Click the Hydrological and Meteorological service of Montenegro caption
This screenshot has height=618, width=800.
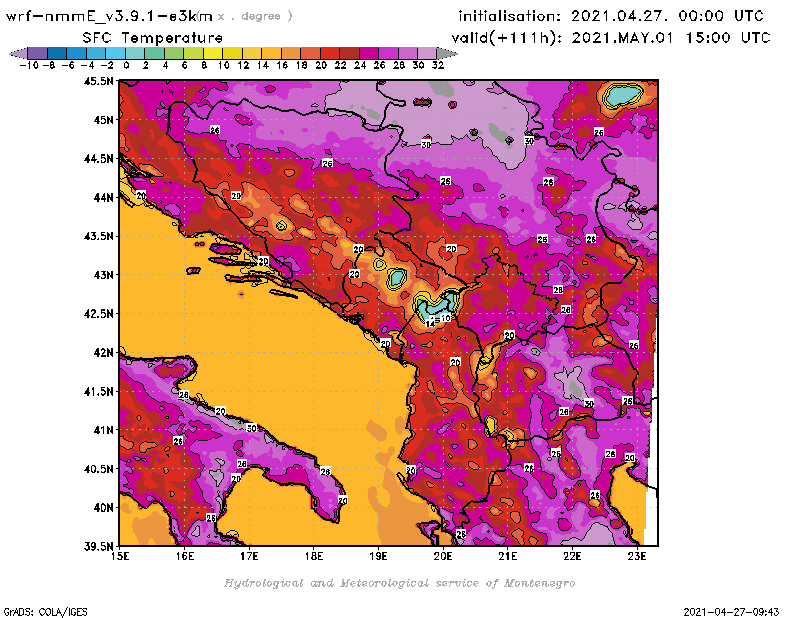click(x=399, y=583)
